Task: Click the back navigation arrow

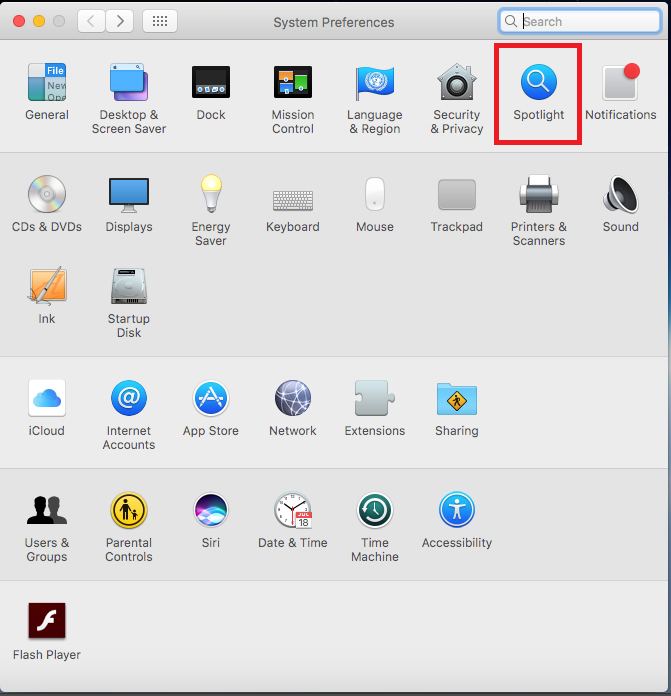Action: click(x=91, y=21)
